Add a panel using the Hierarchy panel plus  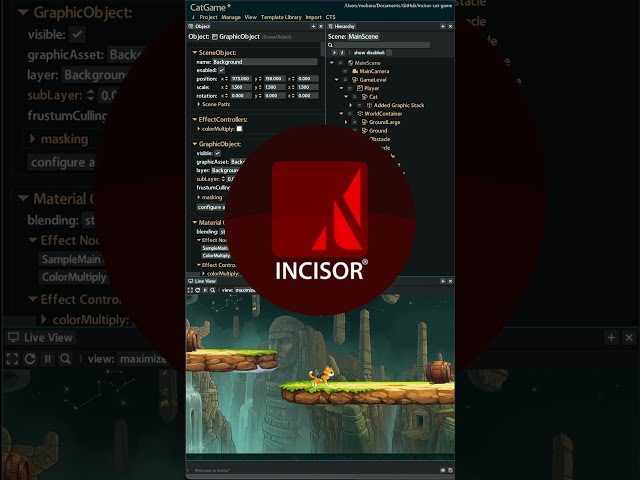pyautogui.click(x=443, y=26)
